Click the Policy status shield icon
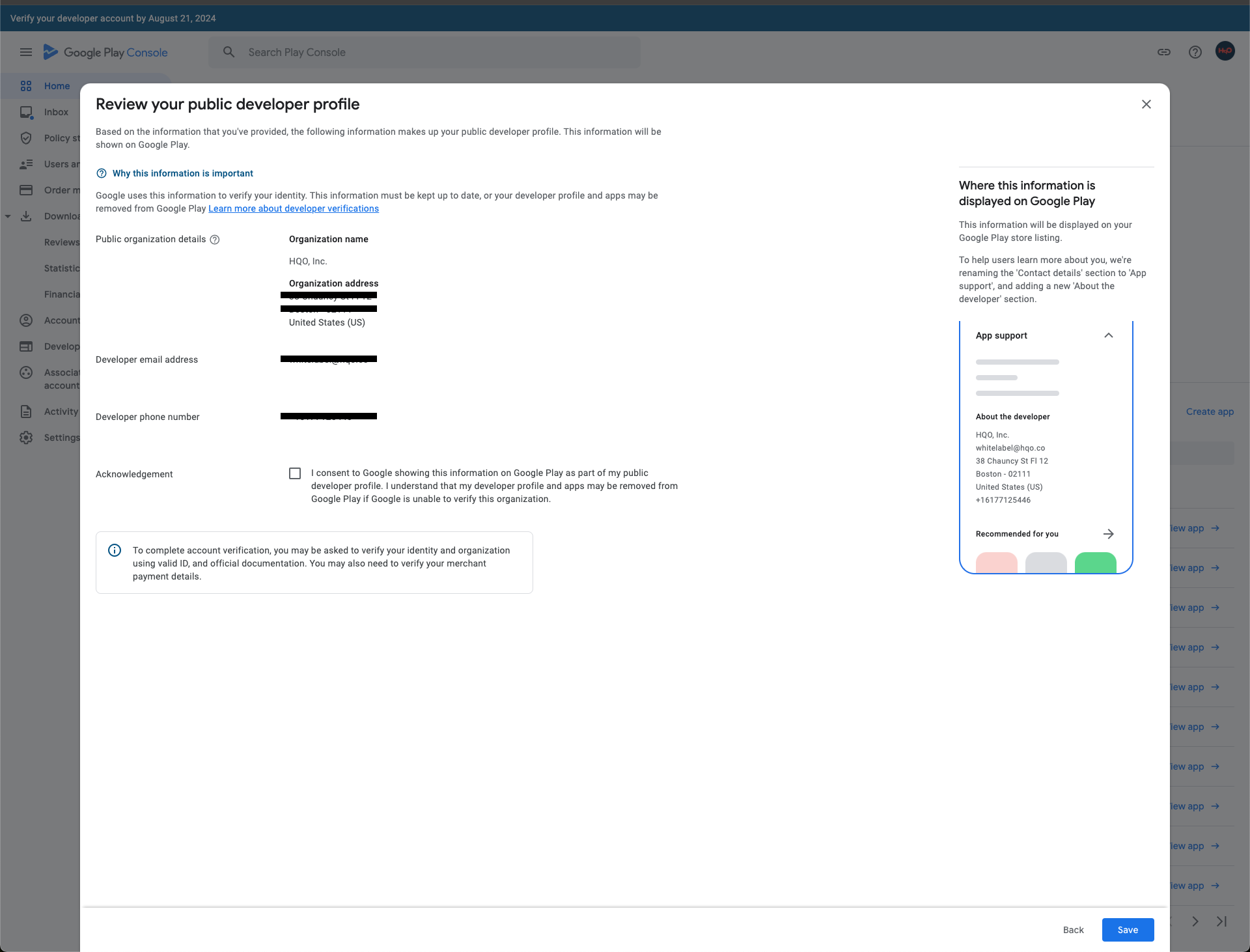This screenshot has width=1250, height=952. [26, 138]
